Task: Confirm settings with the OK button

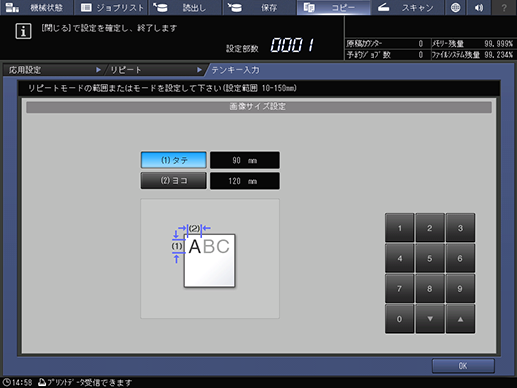Action: pos(463,366)
